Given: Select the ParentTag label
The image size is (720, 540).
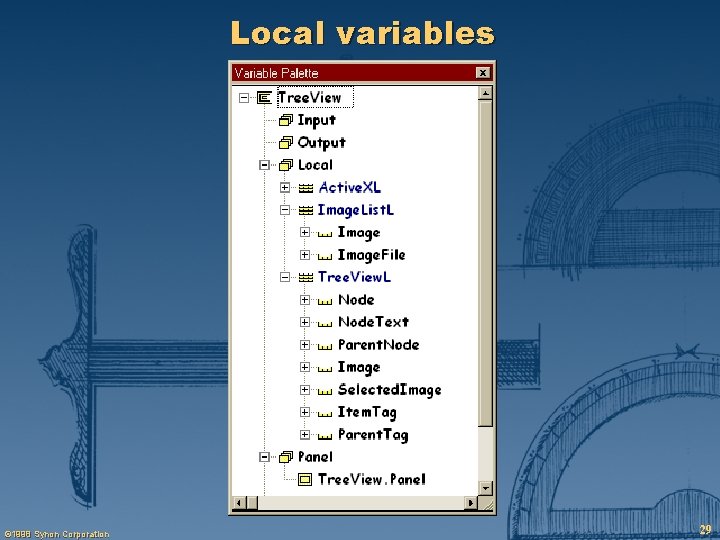Looking at the screenshot, I should coord(373,435).
